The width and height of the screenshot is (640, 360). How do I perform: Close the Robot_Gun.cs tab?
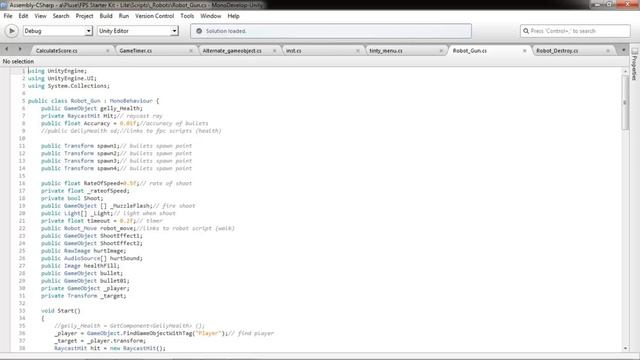tap(524, 51)
